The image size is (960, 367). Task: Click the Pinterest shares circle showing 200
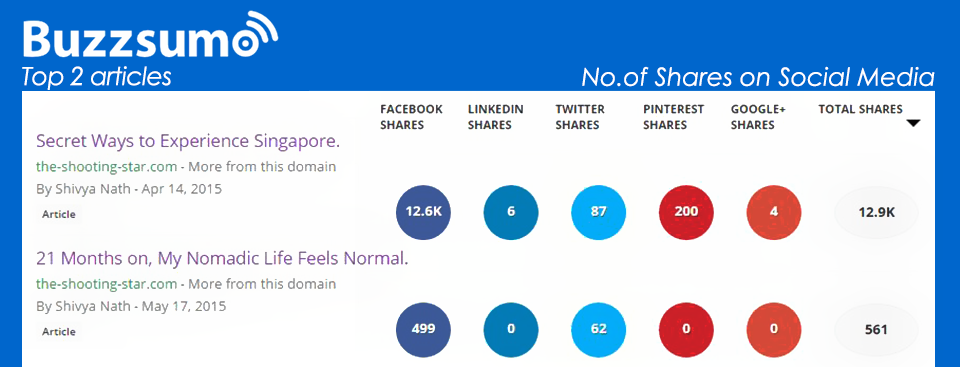686,212
